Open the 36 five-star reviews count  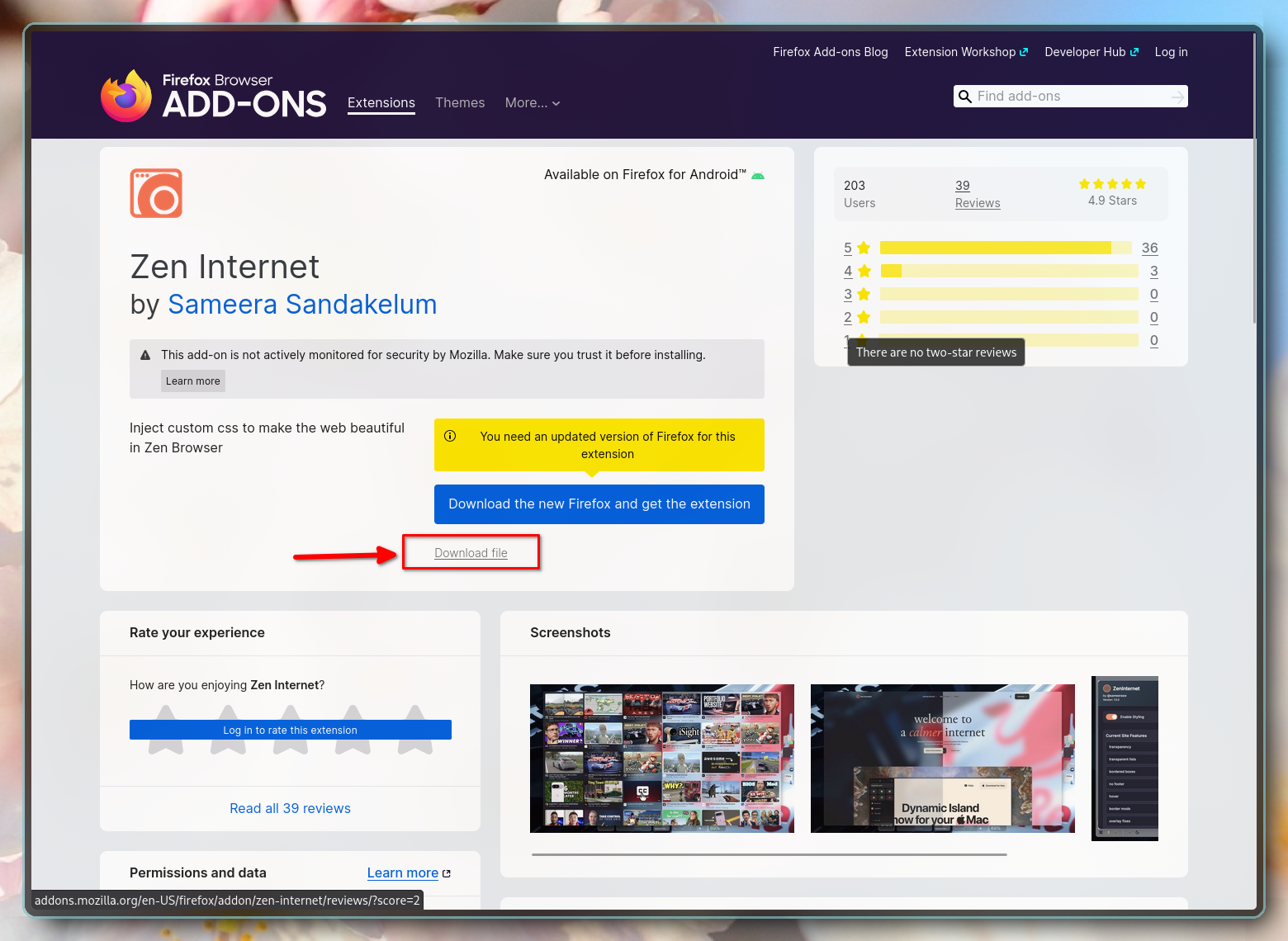tap(1149, 248)
